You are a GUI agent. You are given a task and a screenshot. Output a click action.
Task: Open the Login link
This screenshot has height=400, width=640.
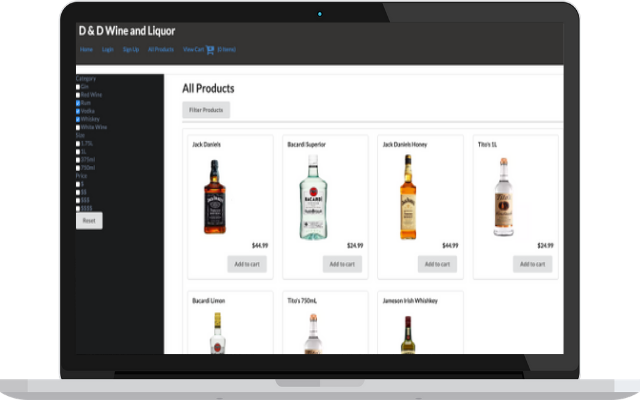[x=108, y=49]
